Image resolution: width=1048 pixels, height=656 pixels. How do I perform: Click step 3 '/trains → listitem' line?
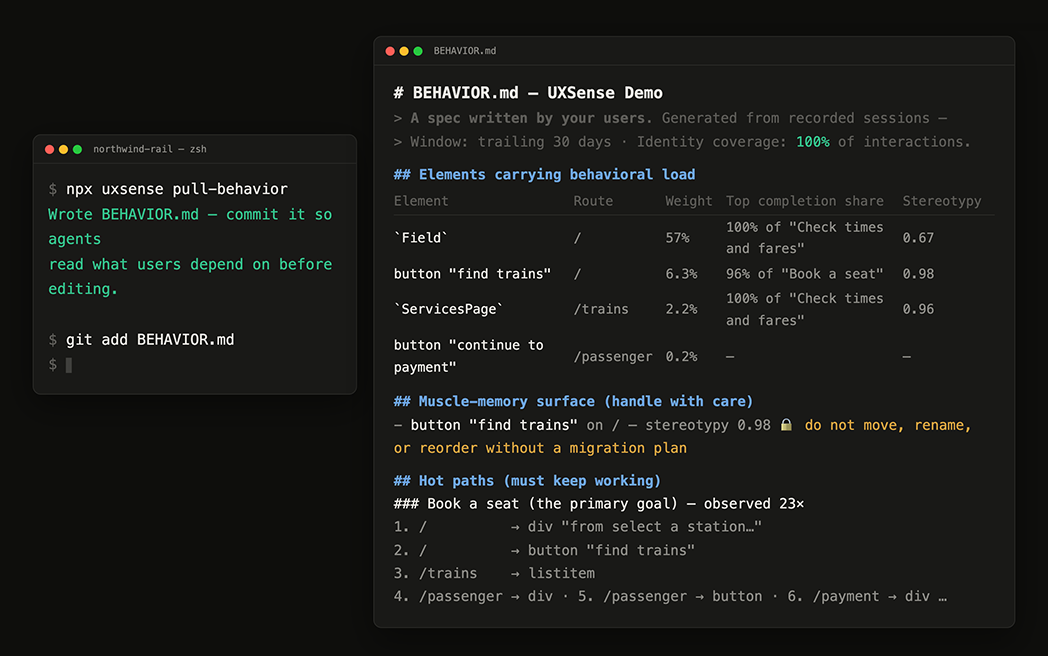[494, 574]
